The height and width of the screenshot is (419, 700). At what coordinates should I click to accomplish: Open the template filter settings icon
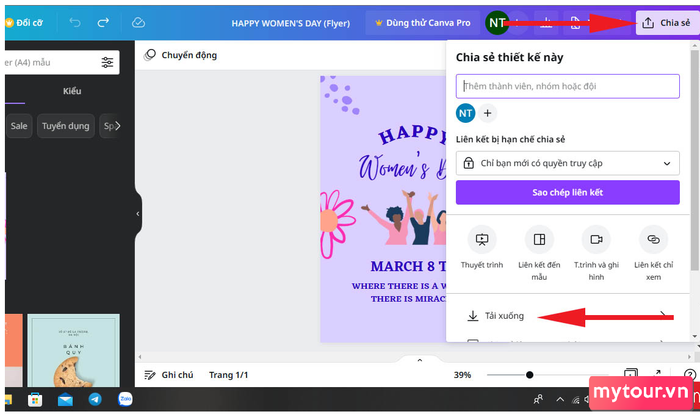107,62
